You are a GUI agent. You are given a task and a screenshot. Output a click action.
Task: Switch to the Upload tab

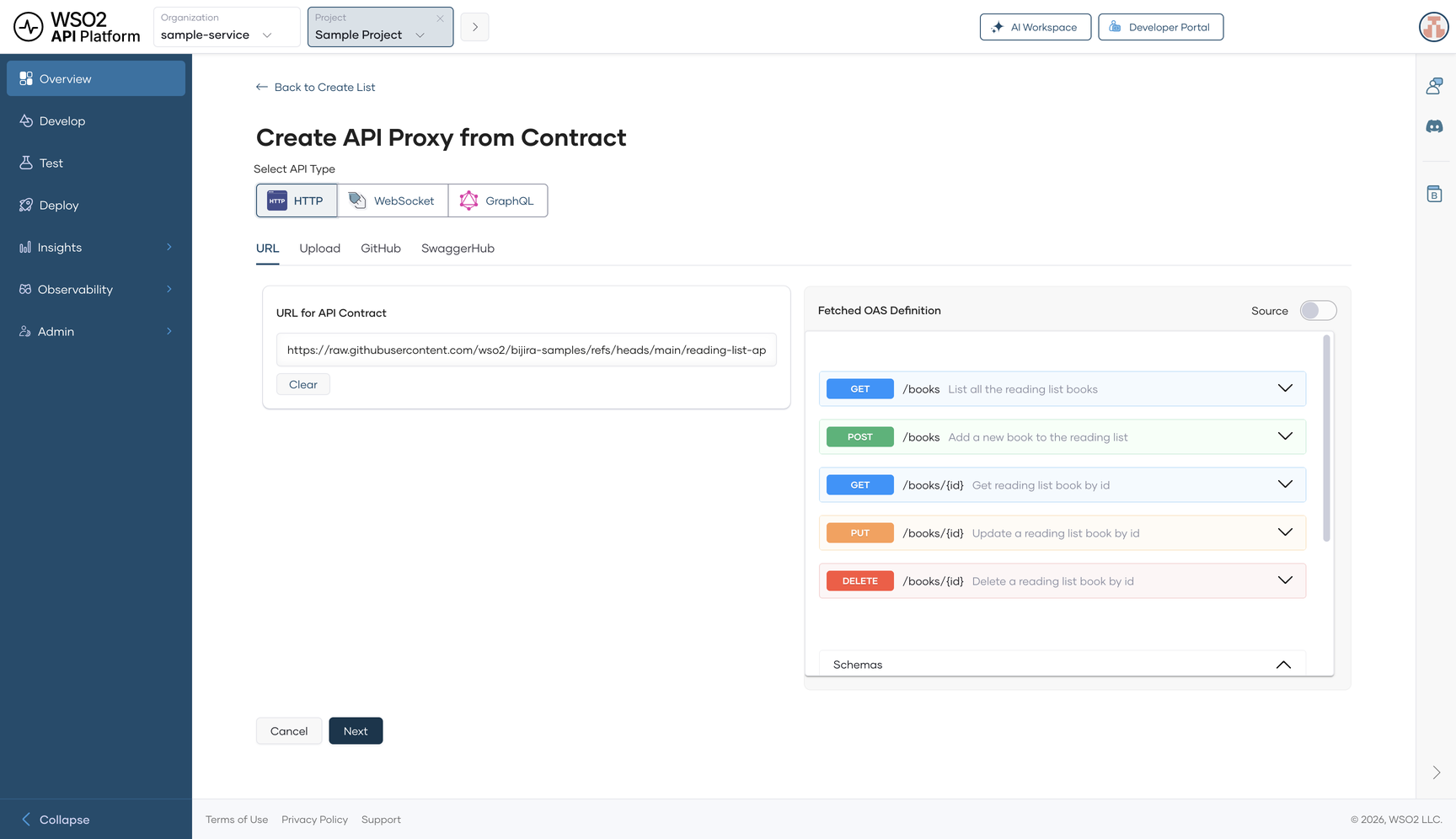click(320, 248)
